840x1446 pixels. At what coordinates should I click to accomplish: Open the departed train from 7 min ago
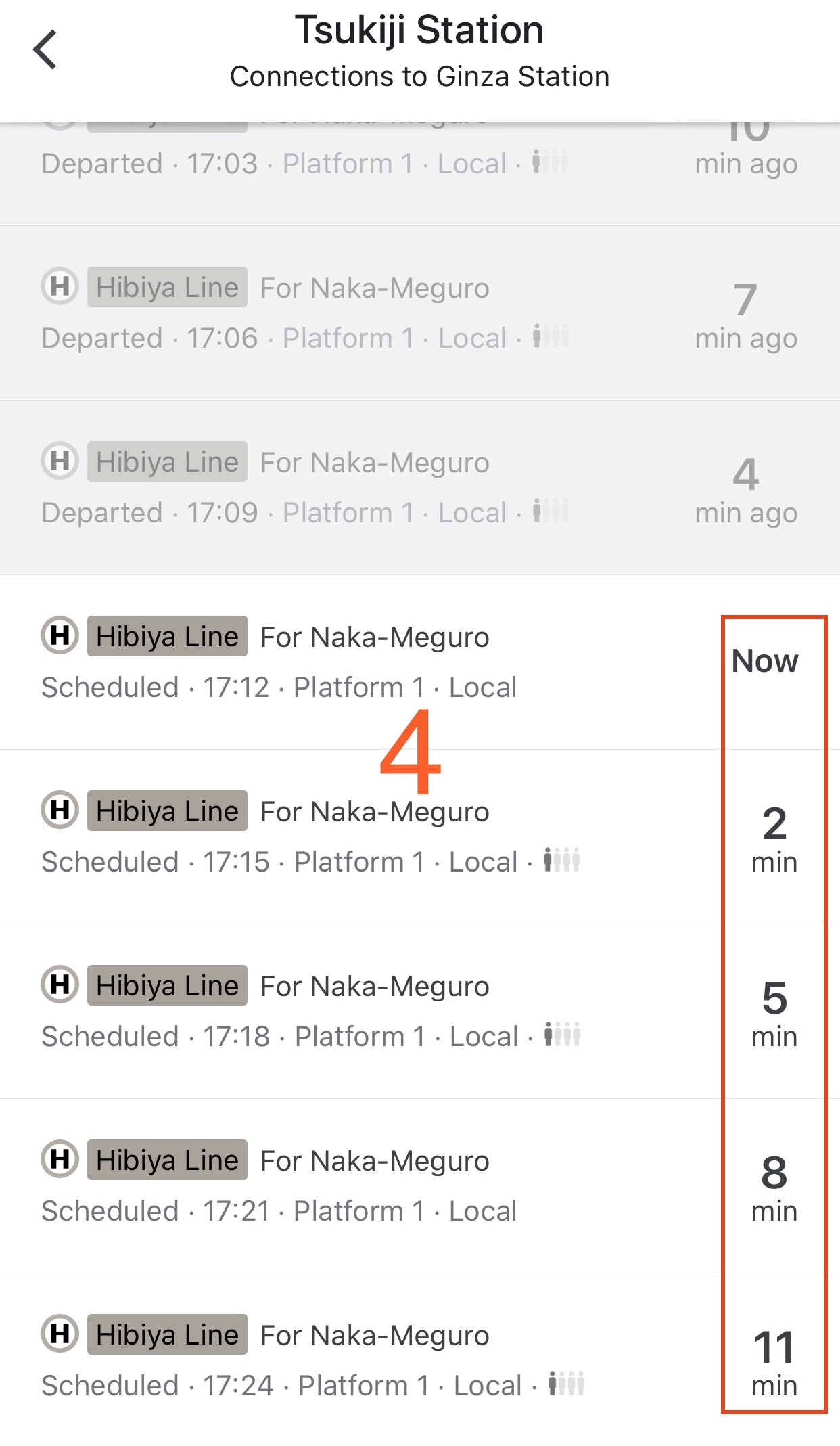(x=420, y=312)
